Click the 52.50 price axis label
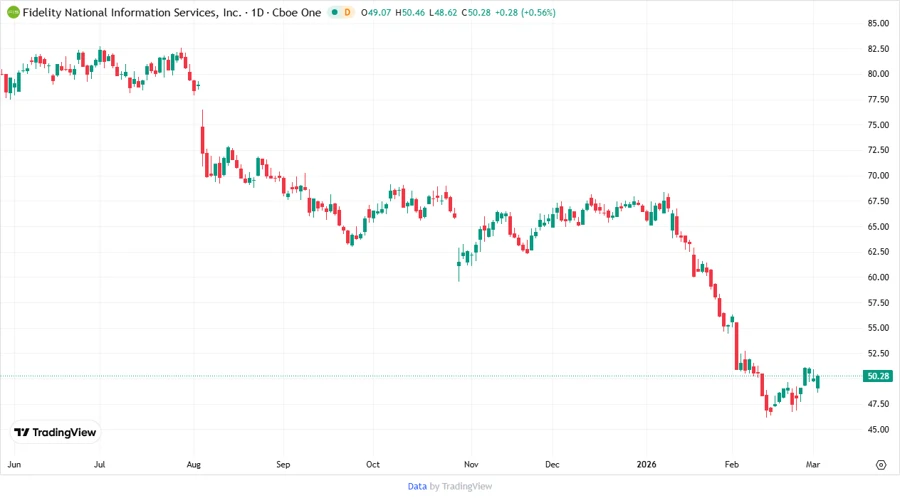The image size is (900, 498). [x=878, y=353]
